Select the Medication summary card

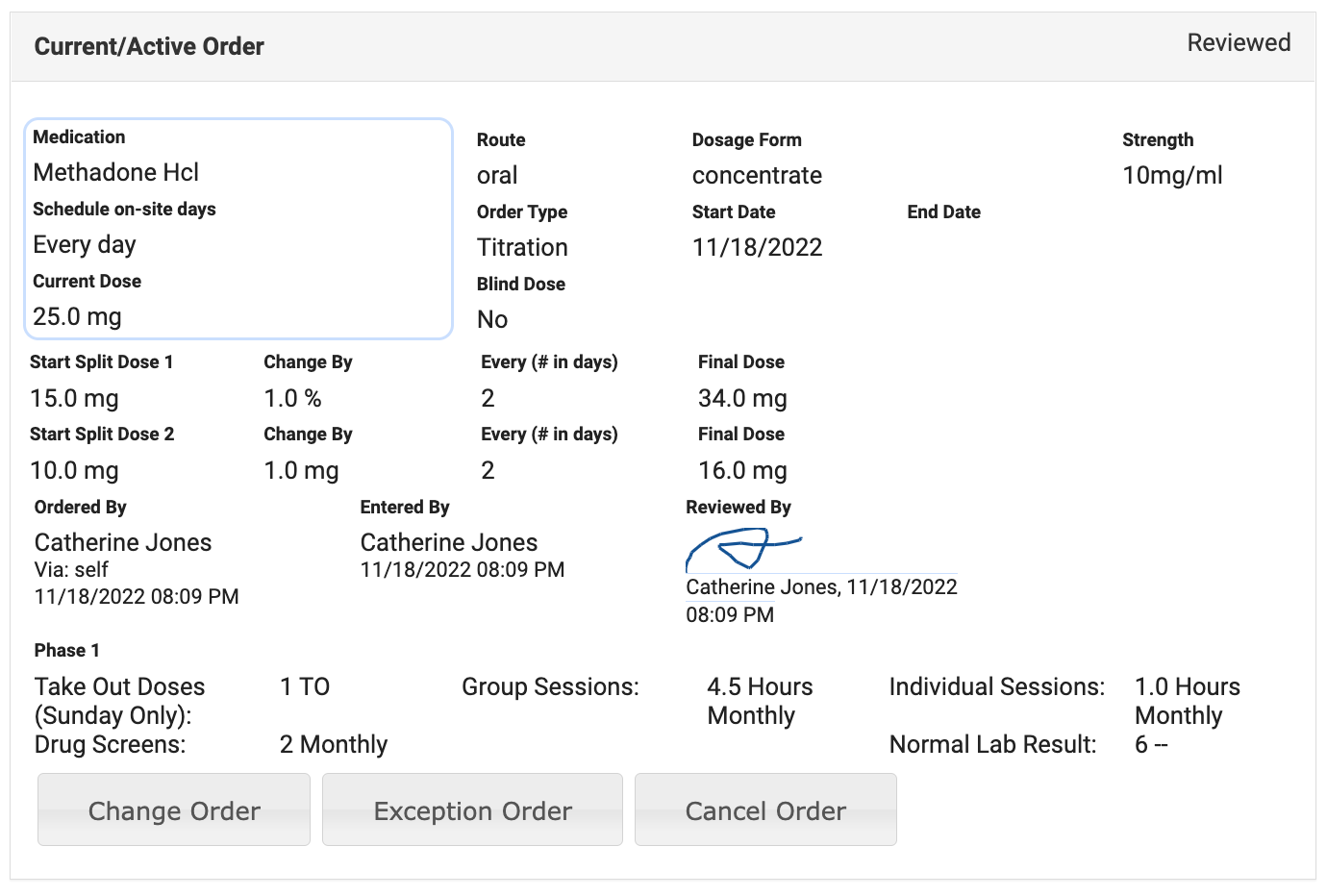(238, 229)
